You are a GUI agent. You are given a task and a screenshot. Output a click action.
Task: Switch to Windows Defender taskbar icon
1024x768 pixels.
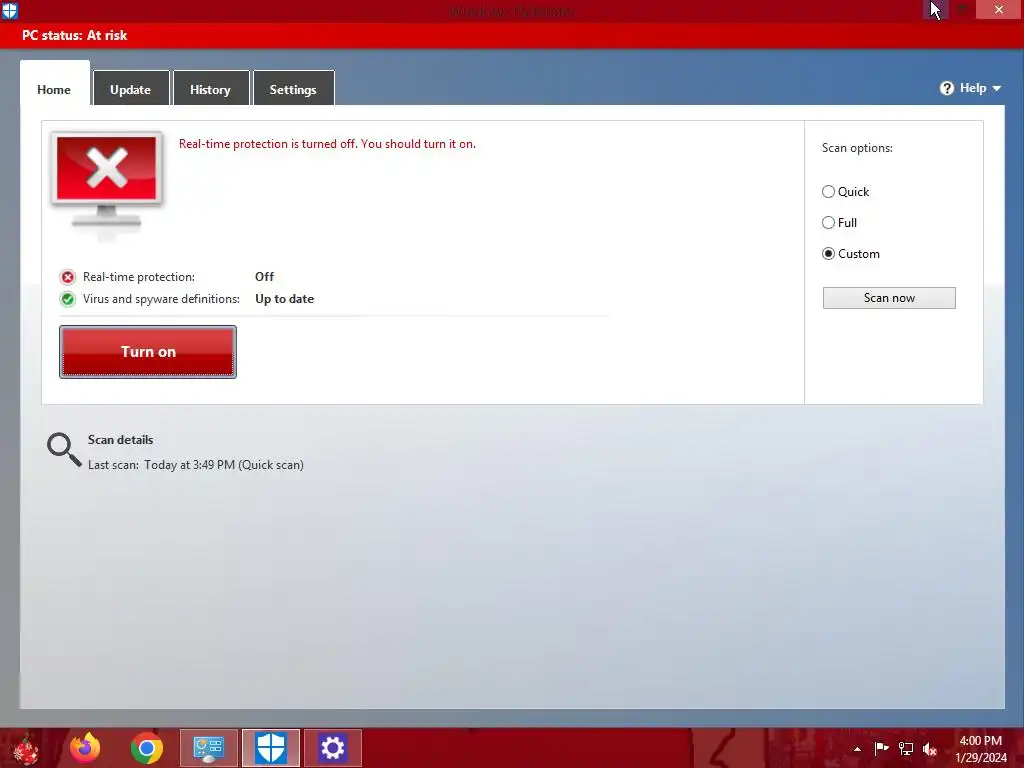(x=270, y=748)
